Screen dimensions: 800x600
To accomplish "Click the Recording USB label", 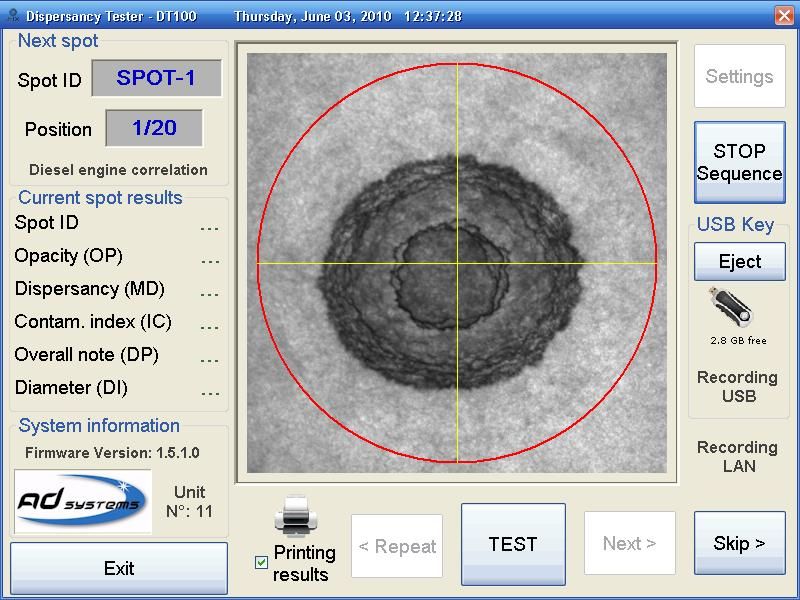I will tap(737, 386).
